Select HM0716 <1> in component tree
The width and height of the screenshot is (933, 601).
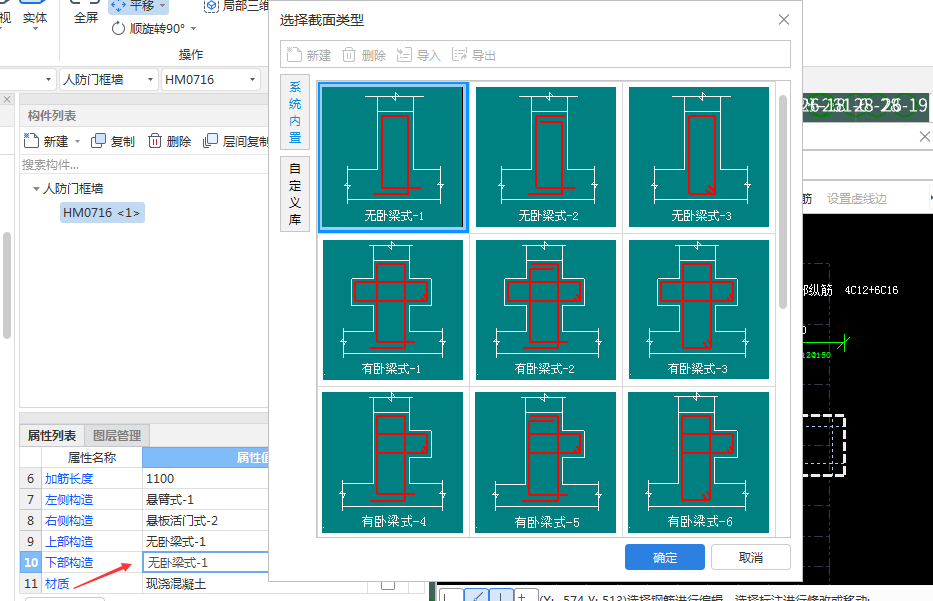click(102, 212)
